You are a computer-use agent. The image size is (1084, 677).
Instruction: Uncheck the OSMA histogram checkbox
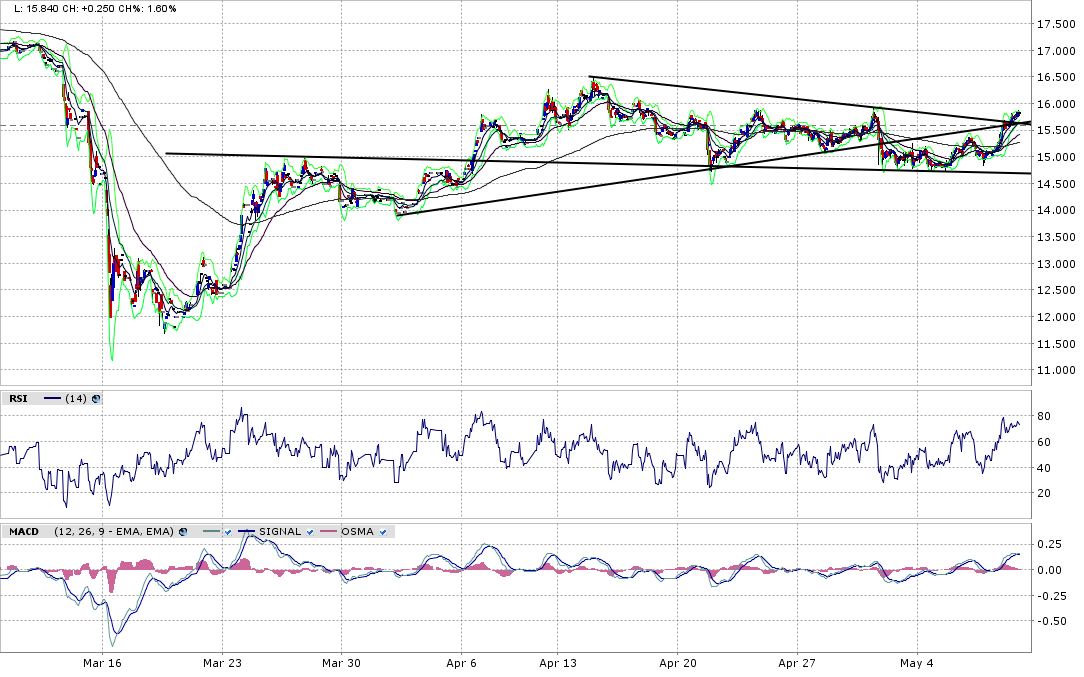pos(384,531)
